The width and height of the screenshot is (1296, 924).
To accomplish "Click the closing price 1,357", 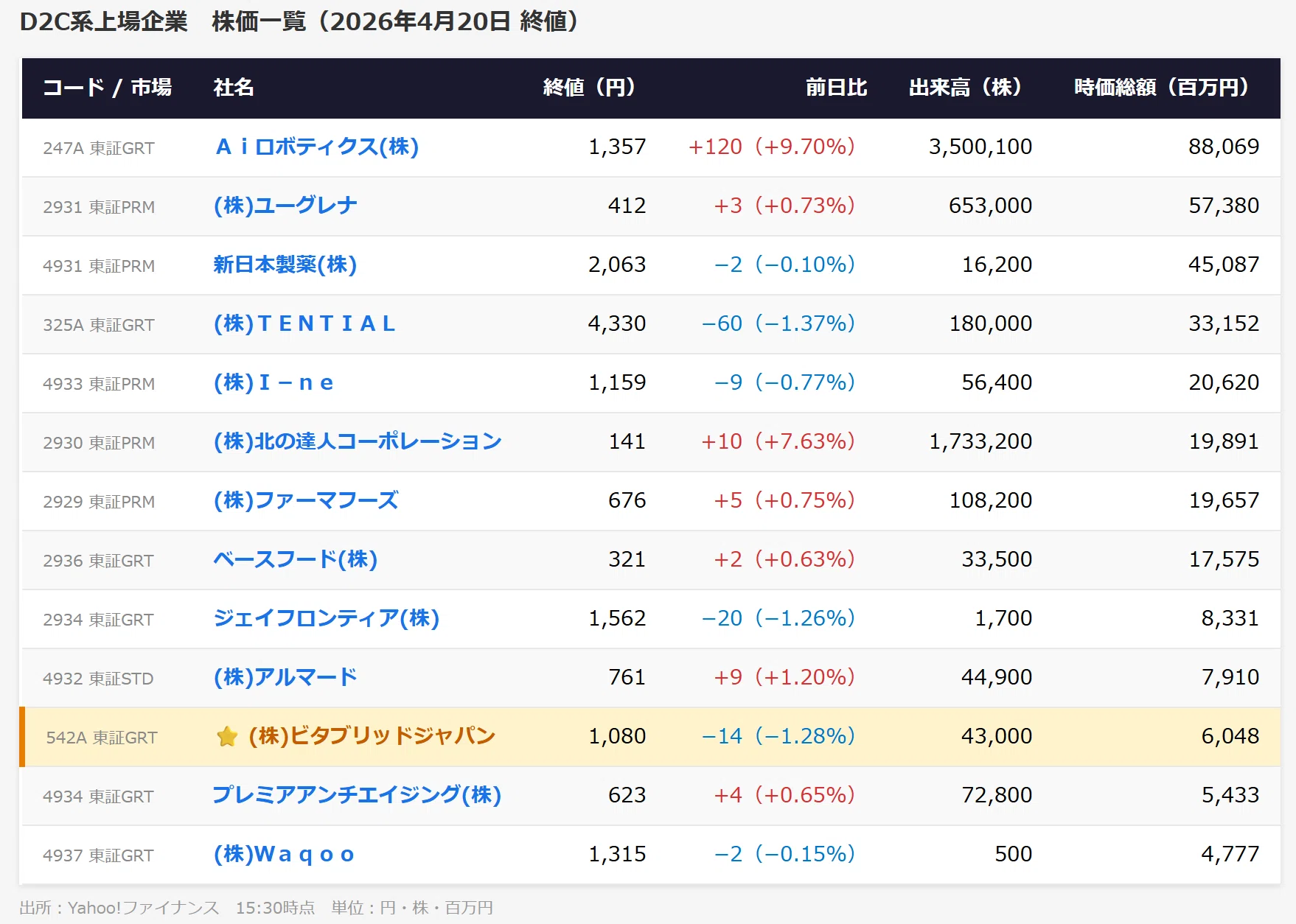I will coord(617,147).
